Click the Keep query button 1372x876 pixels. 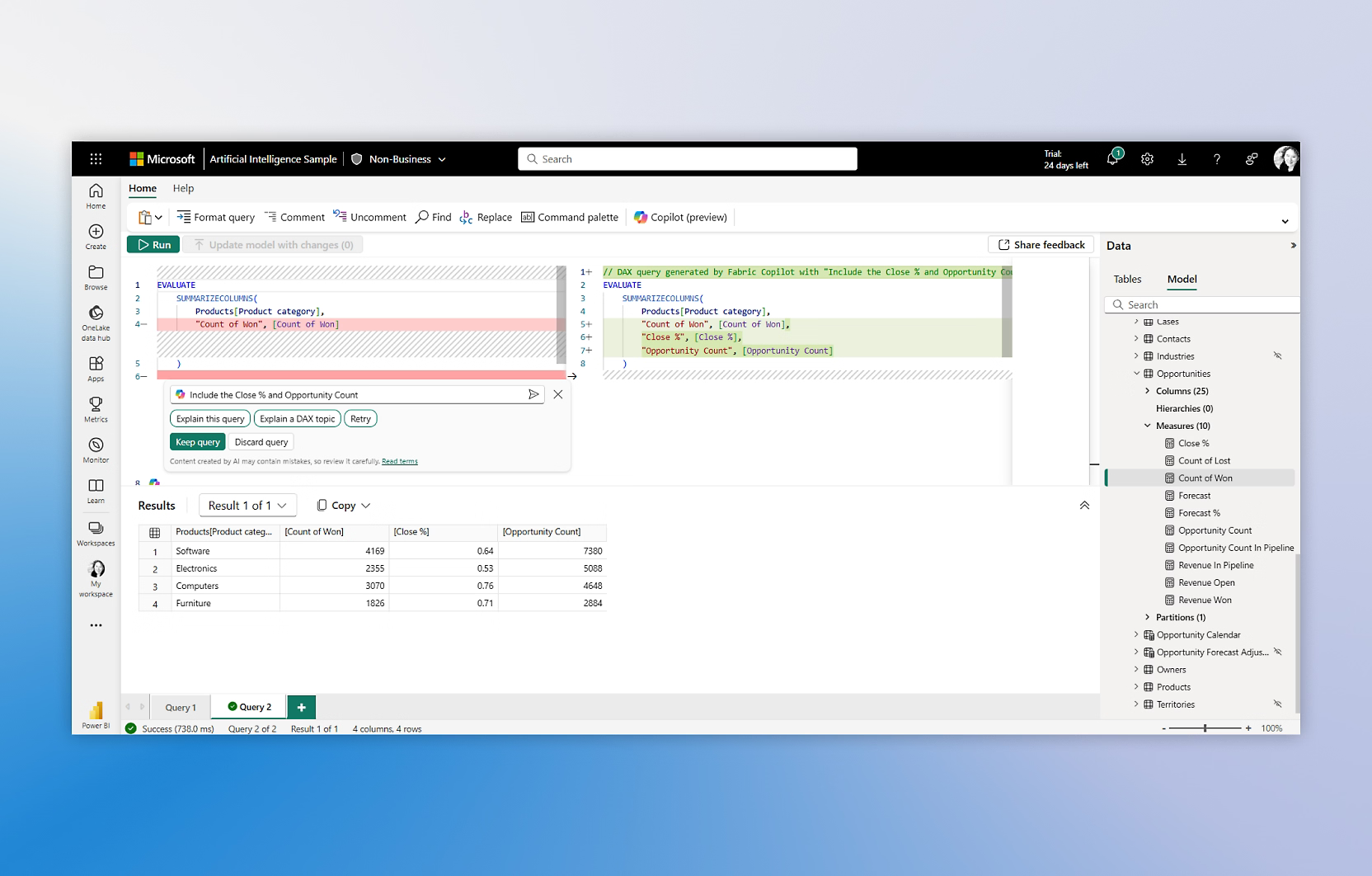point(198,442)
